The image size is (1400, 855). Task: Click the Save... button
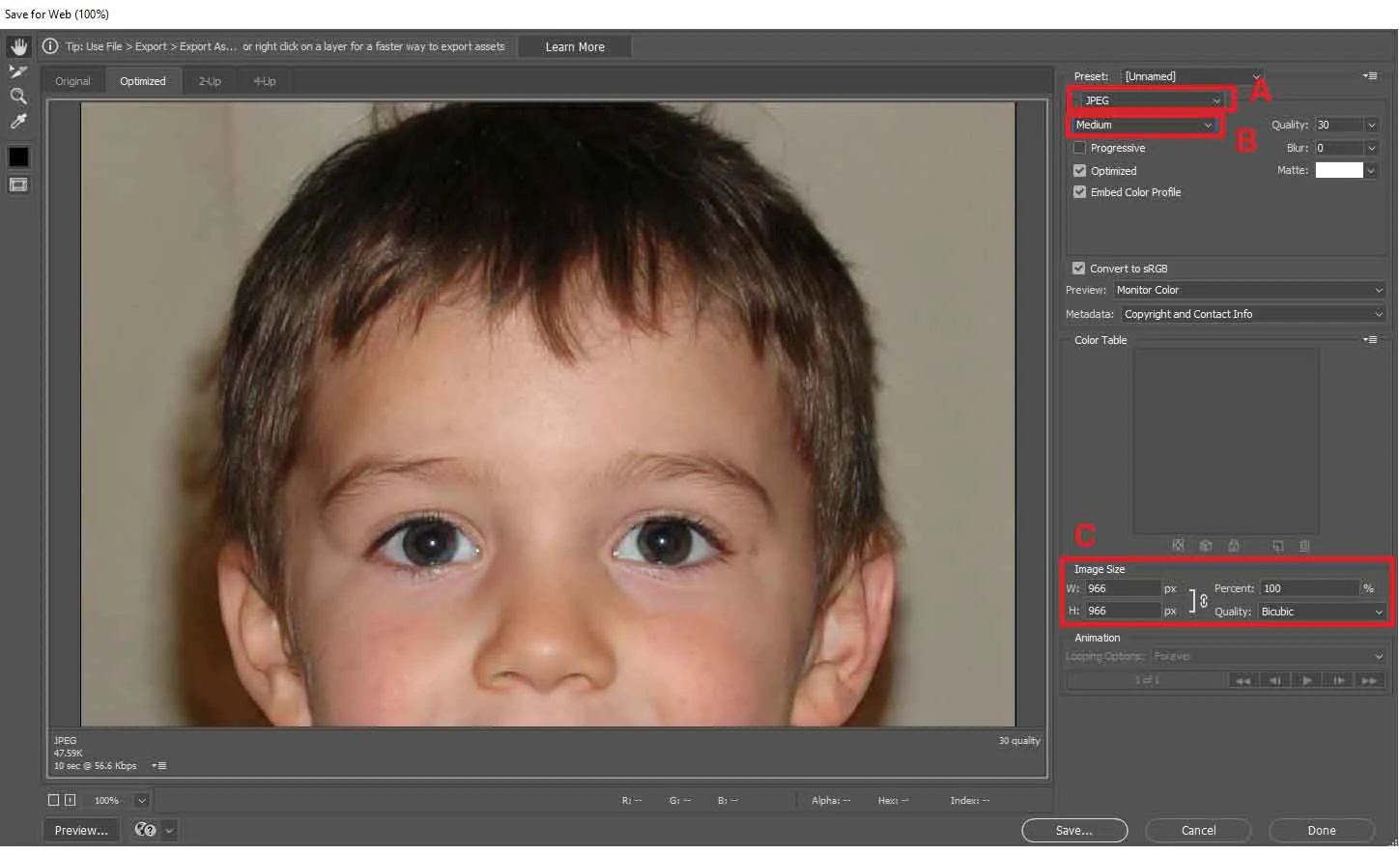pyautogui.click(x=1074, y=830)
